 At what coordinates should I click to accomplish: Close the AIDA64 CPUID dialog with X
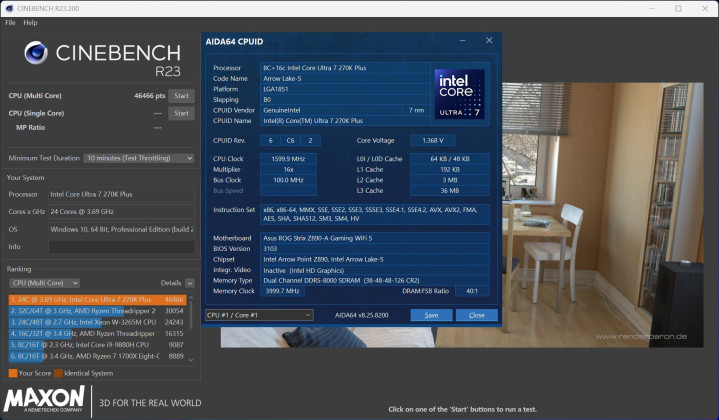point(488,41)
